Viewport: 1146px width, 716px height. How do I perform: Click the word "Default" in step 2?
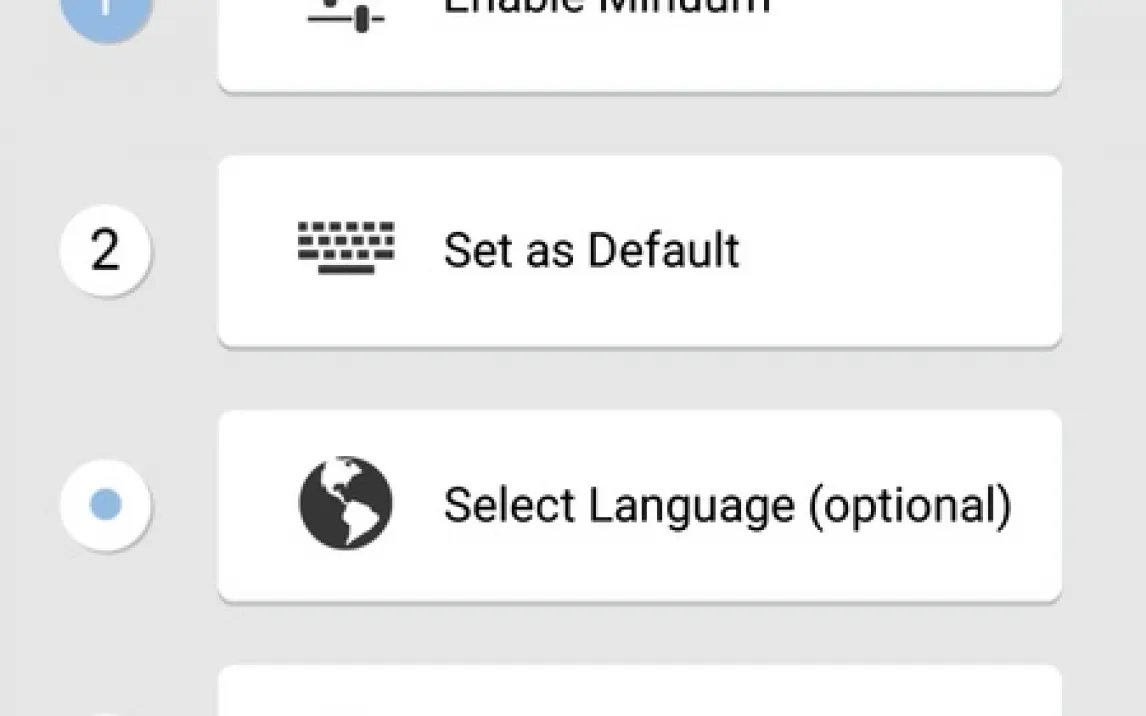(664, 250)
